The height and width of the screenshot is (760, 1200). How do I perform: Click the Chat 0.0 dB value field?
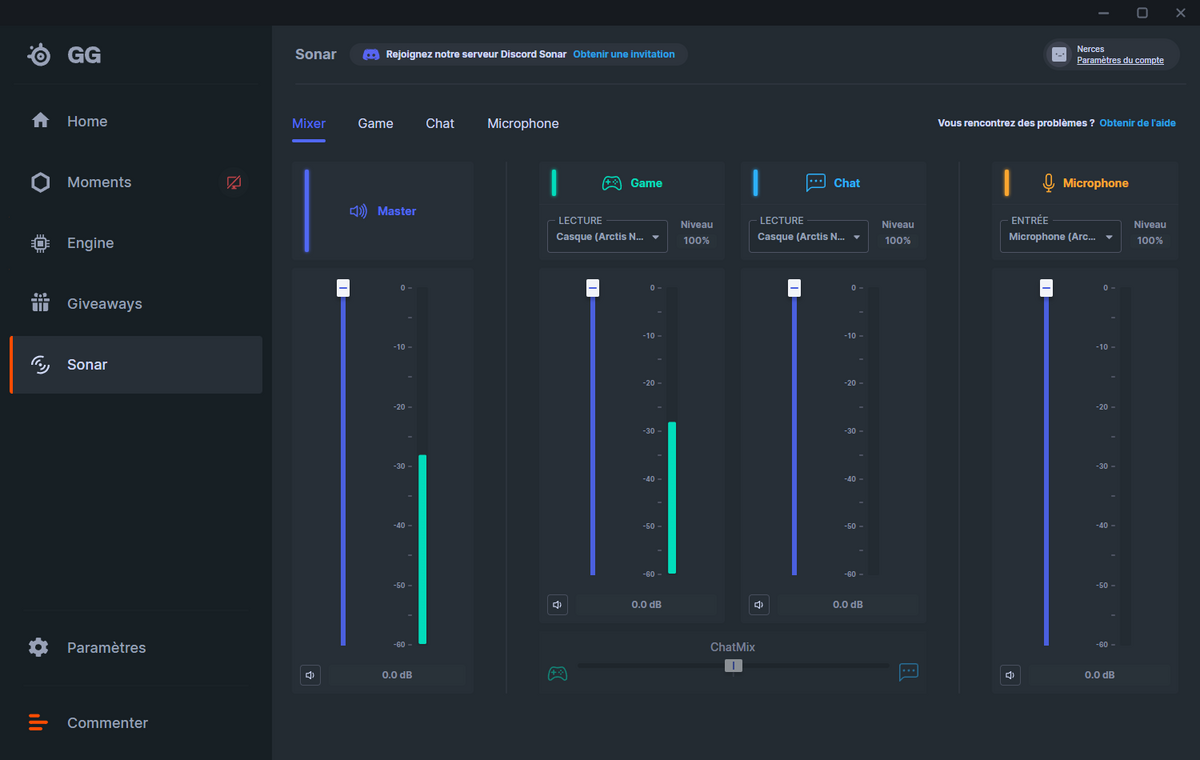click(847, 604)
